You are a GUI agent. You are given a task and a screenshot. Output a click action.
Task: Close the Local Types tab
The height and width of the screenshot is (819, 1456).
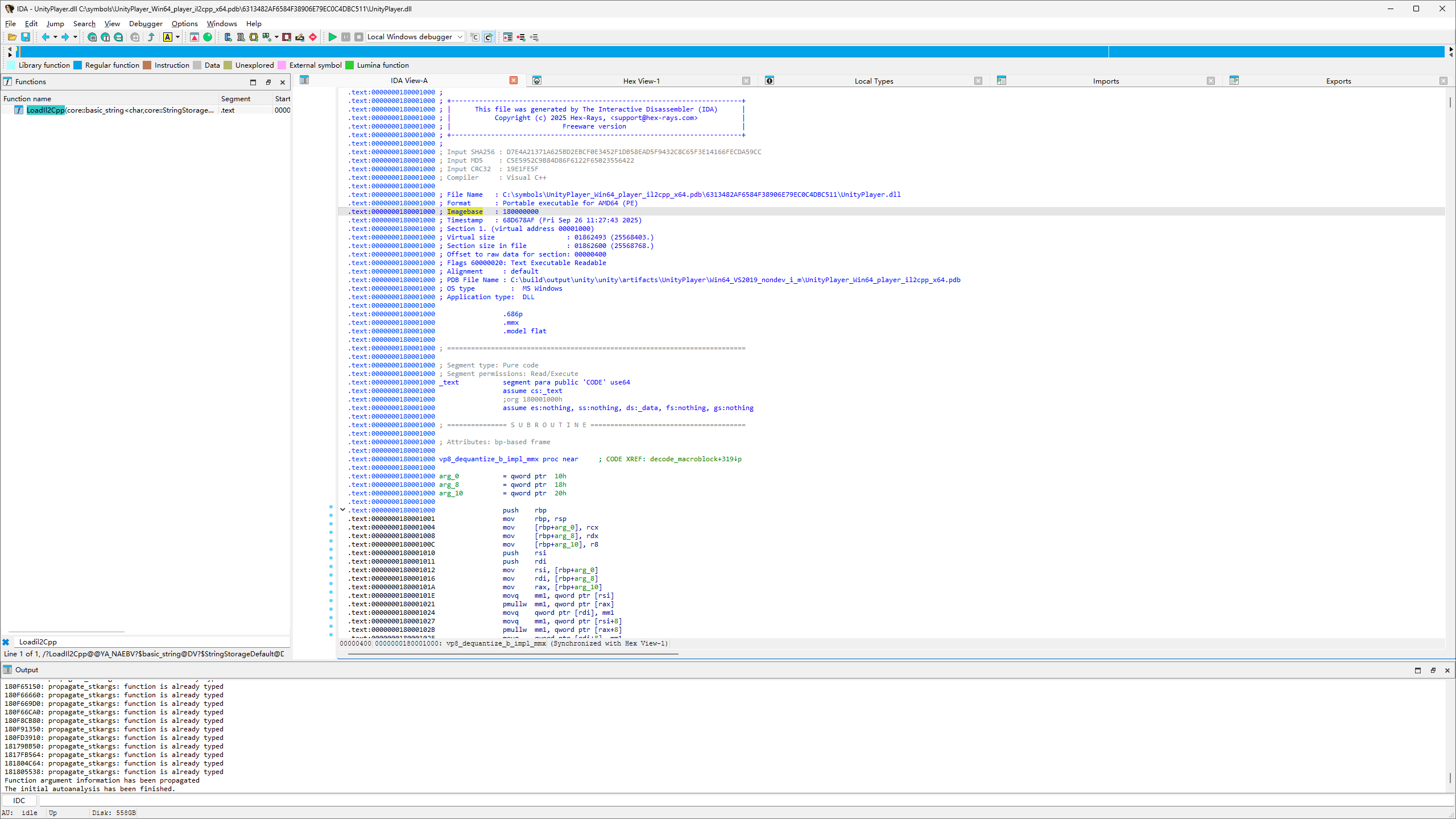pos(978,81)
